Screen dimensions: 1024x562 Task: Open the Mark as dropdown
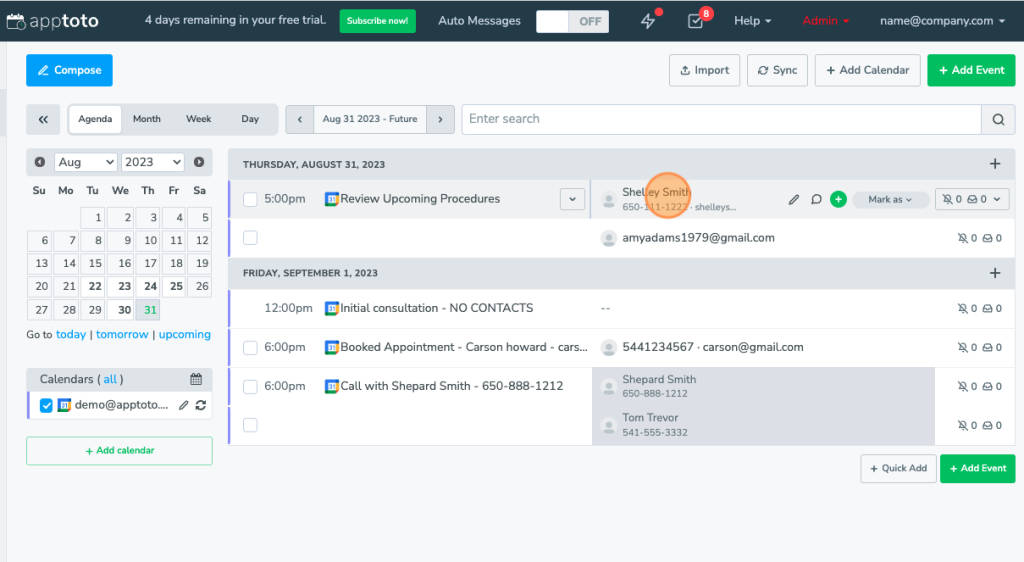point(889,199)
